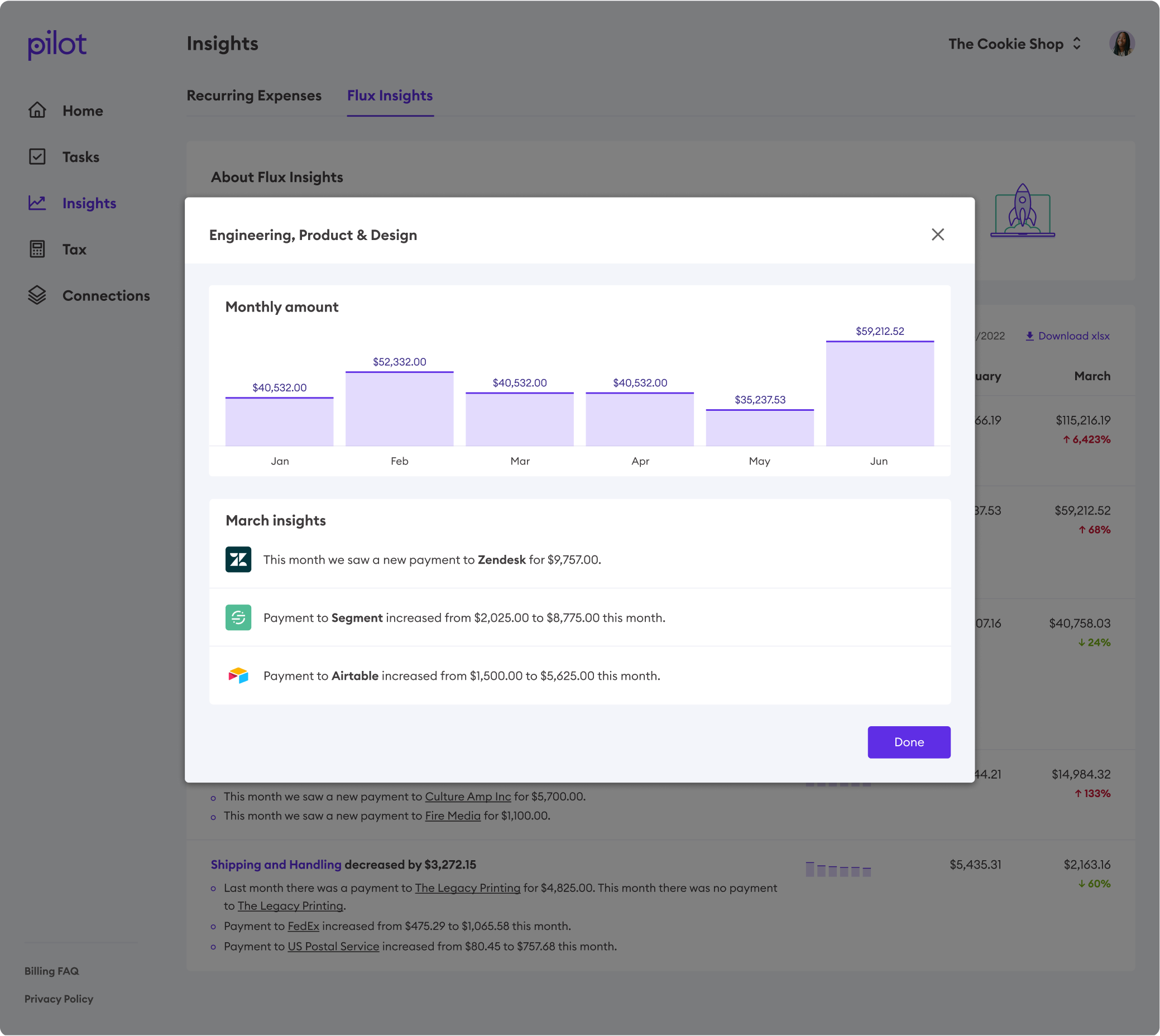The image size is (1160, 1036).
Task: Go to Home in the sidebar
Action: (83, 111)
